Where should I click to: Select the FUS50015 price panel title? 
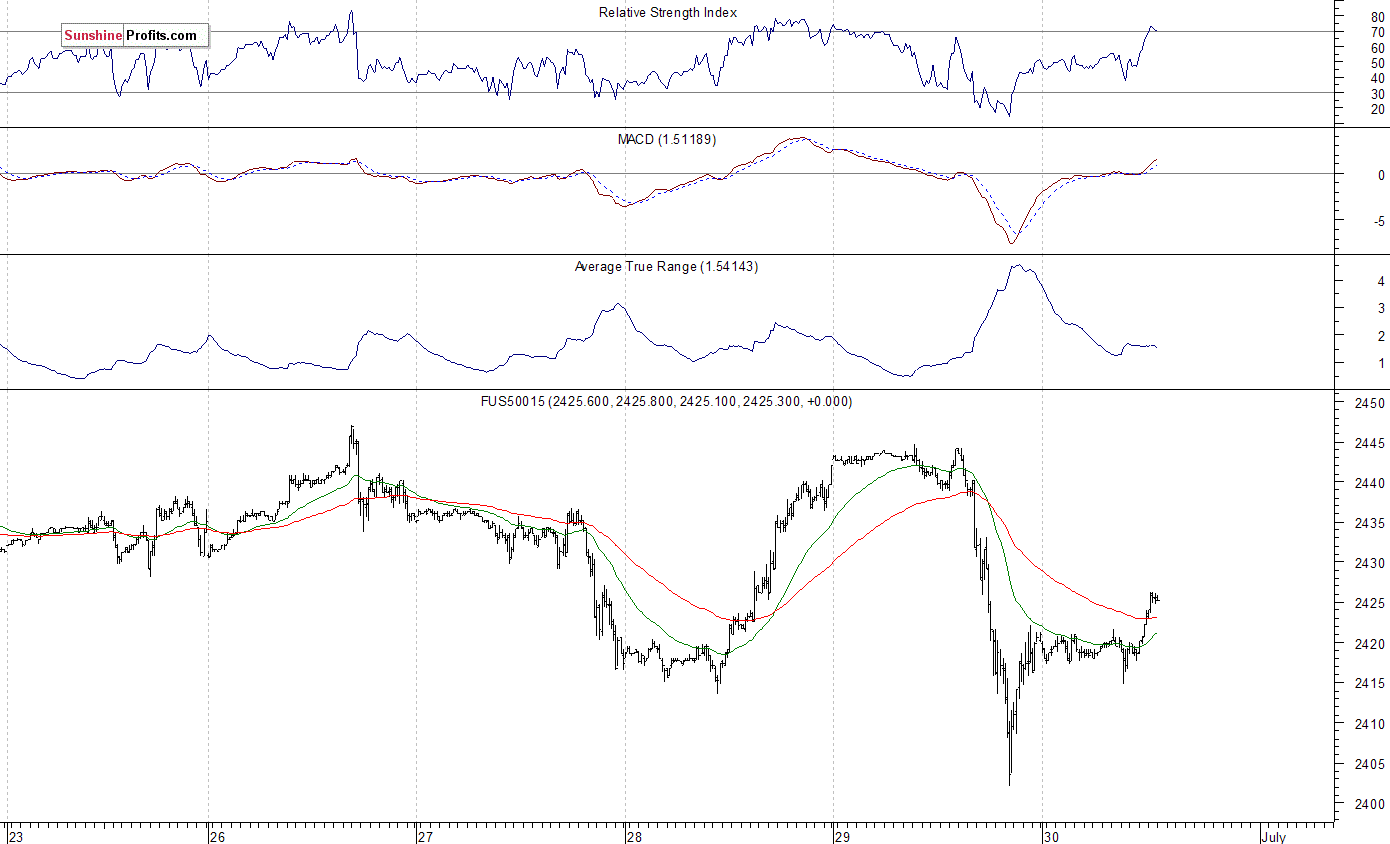(667, 402)
